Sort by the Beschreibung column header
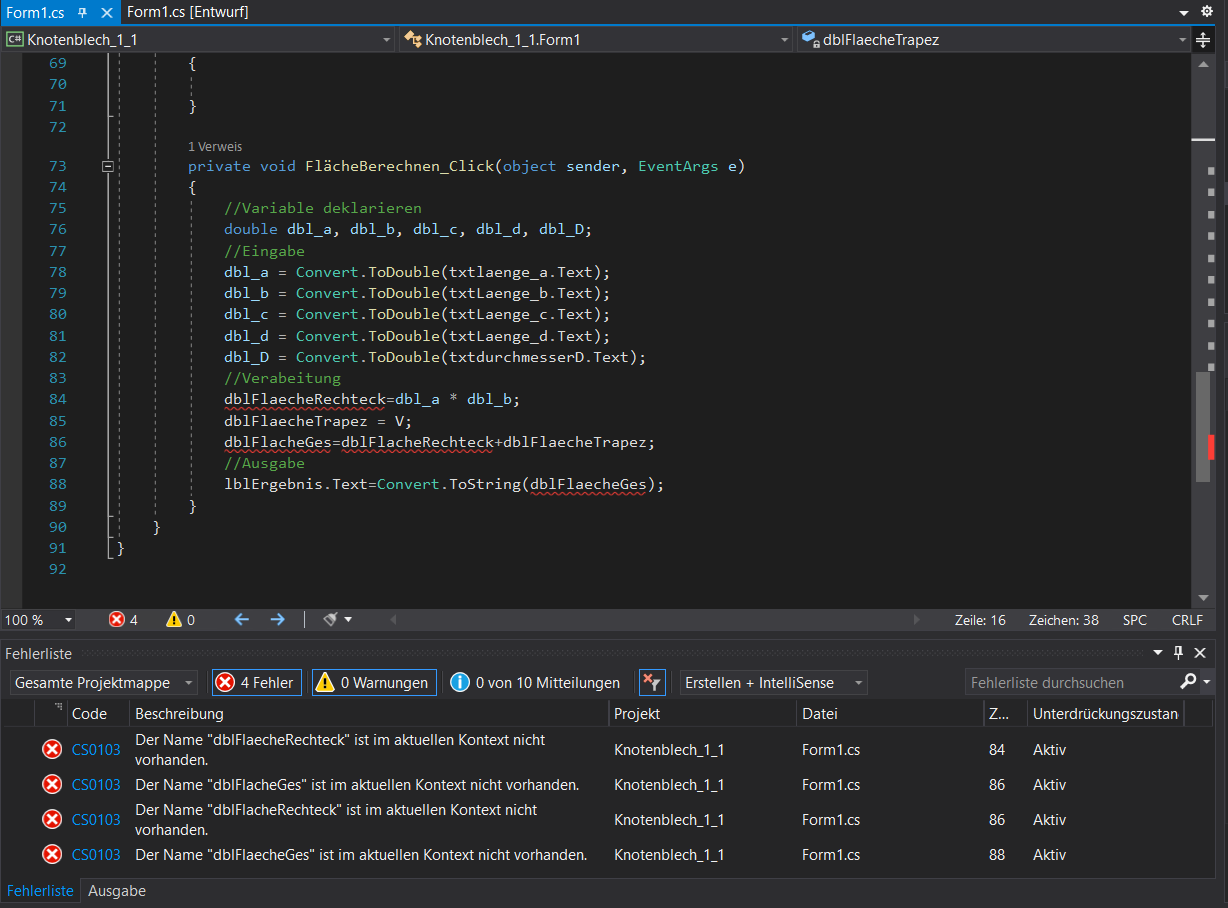Image resolution: width=1228 pixels, height=908 pixels. coord(369,714)
